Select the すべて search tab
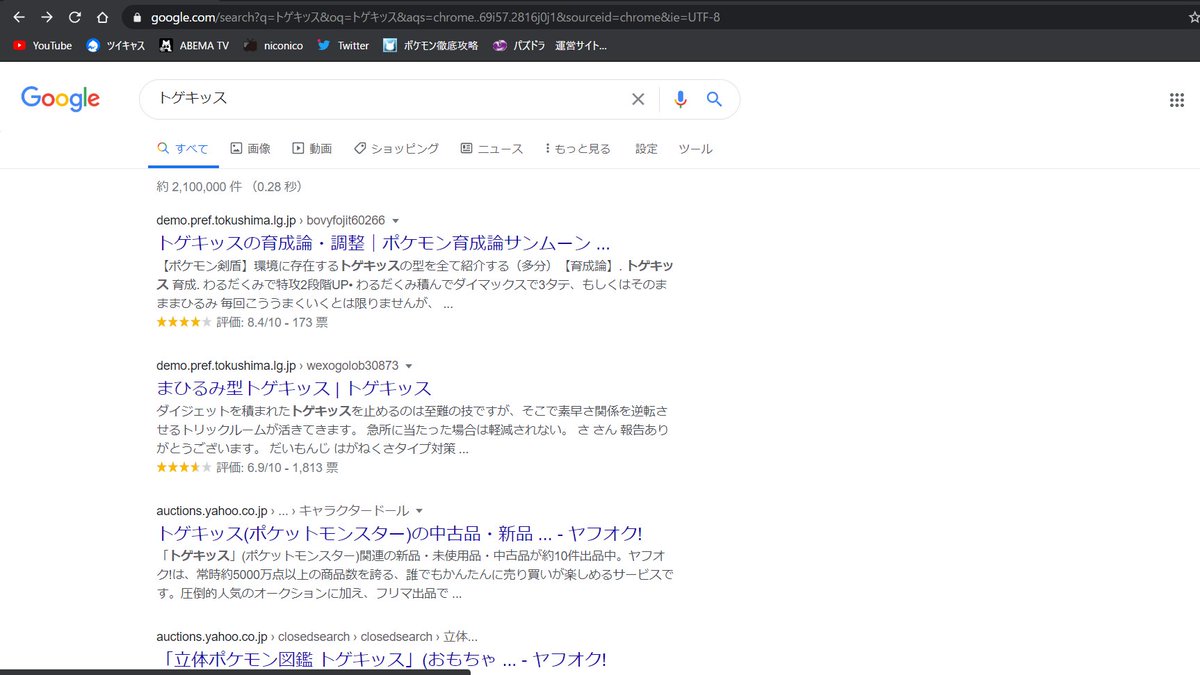 pos(183,149)
